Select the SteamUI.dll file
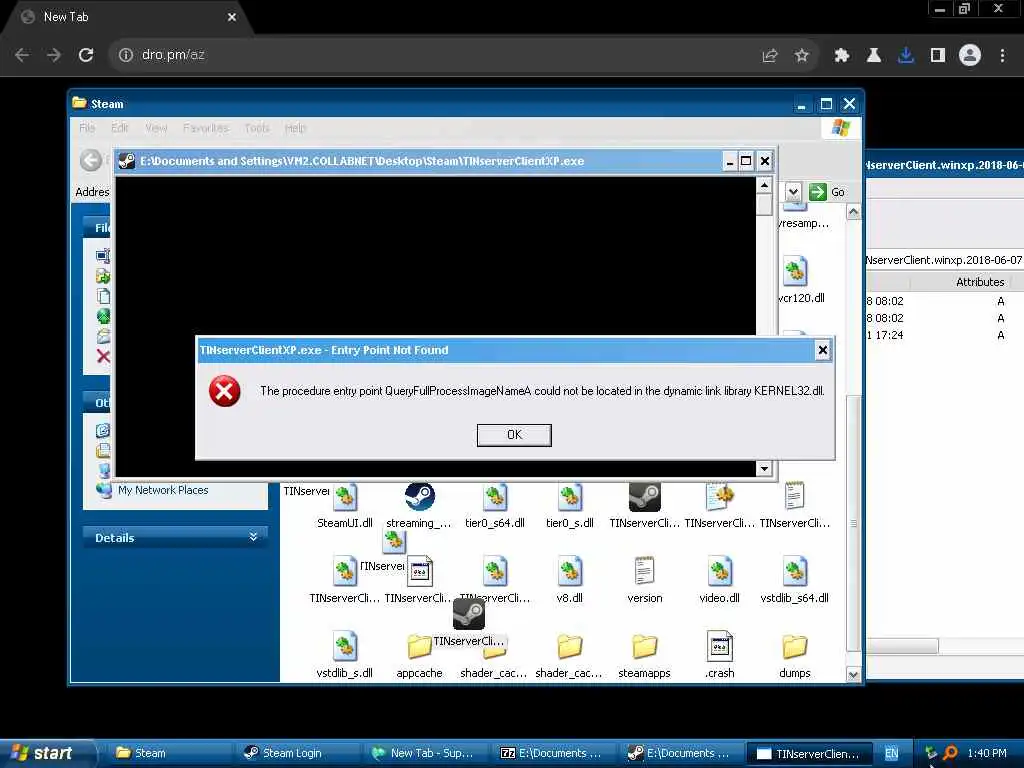This screenshot has width=1024, height=768. coord(345,505)
